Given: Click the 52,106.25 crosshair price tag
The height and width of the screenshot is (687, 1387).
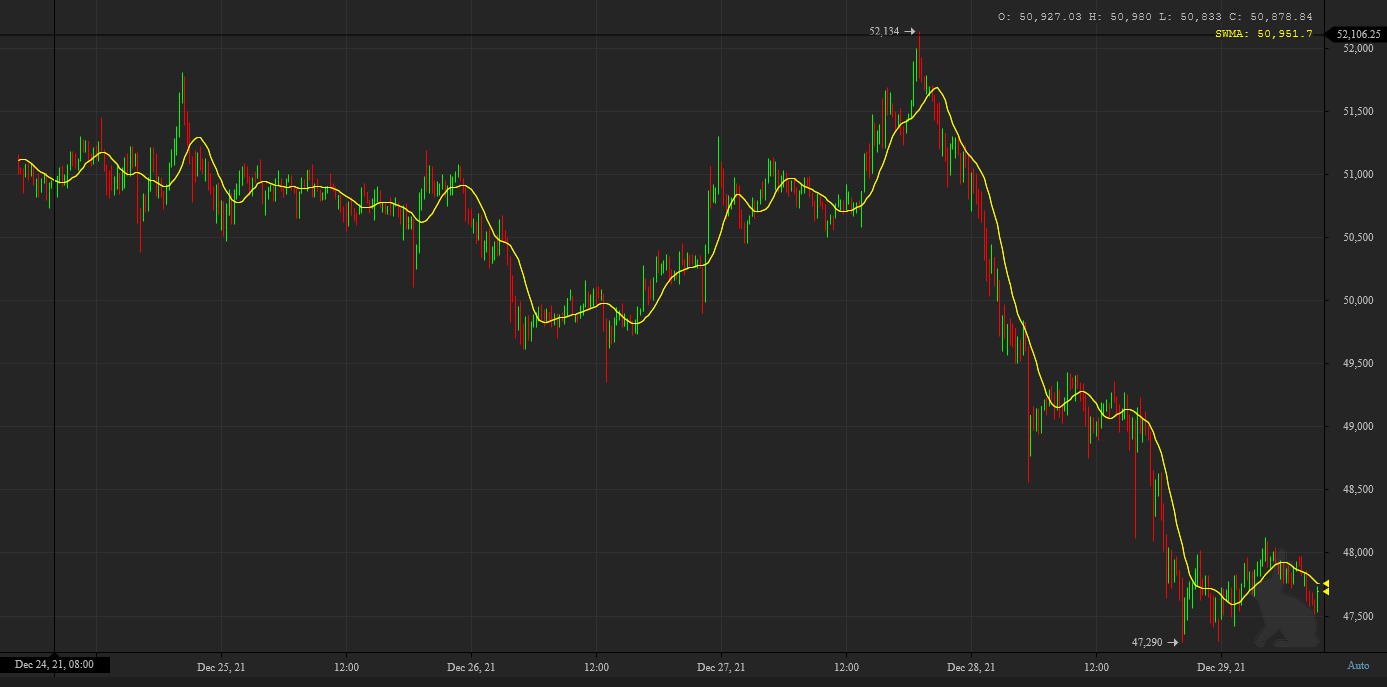Looking at the screenshot, I should (1356, 34).
